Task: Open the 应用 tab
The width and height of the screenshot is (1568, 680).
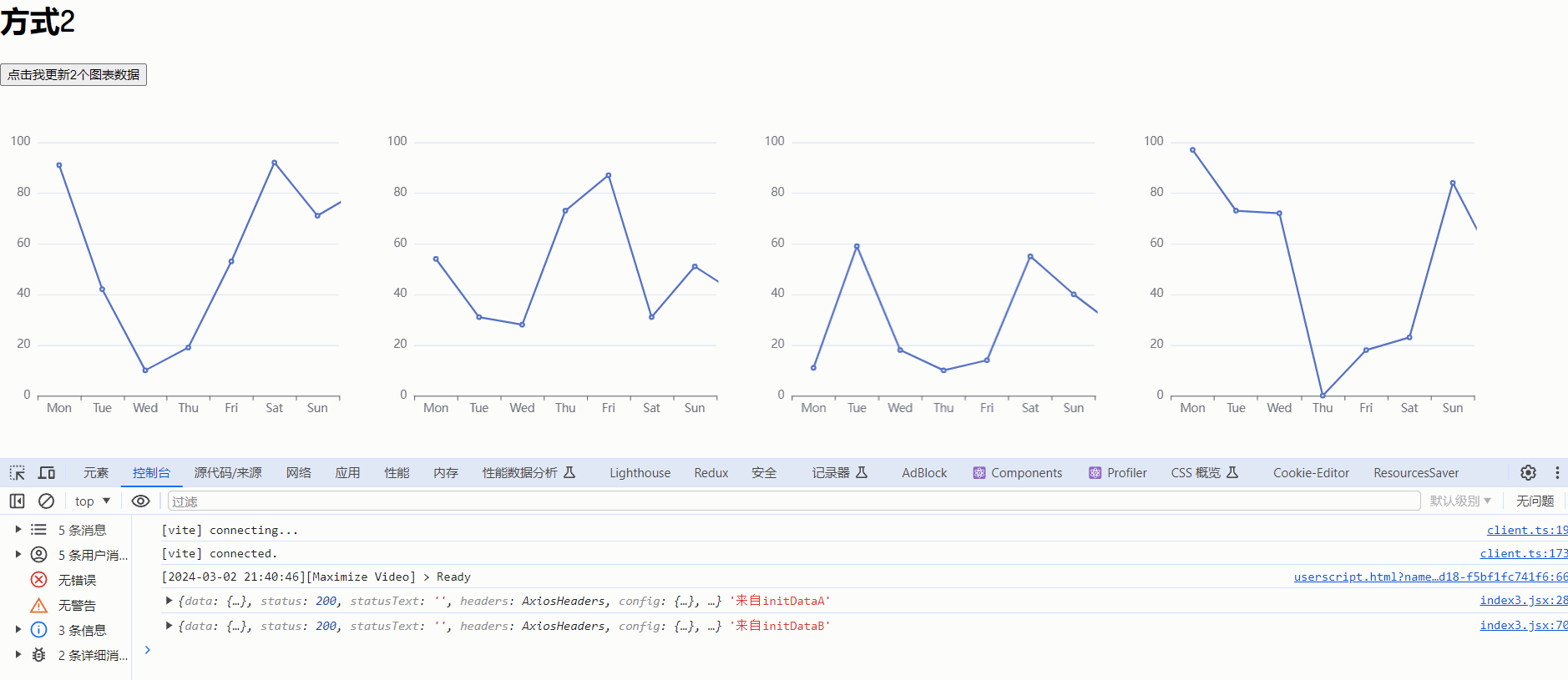Action: pos(348,473)
